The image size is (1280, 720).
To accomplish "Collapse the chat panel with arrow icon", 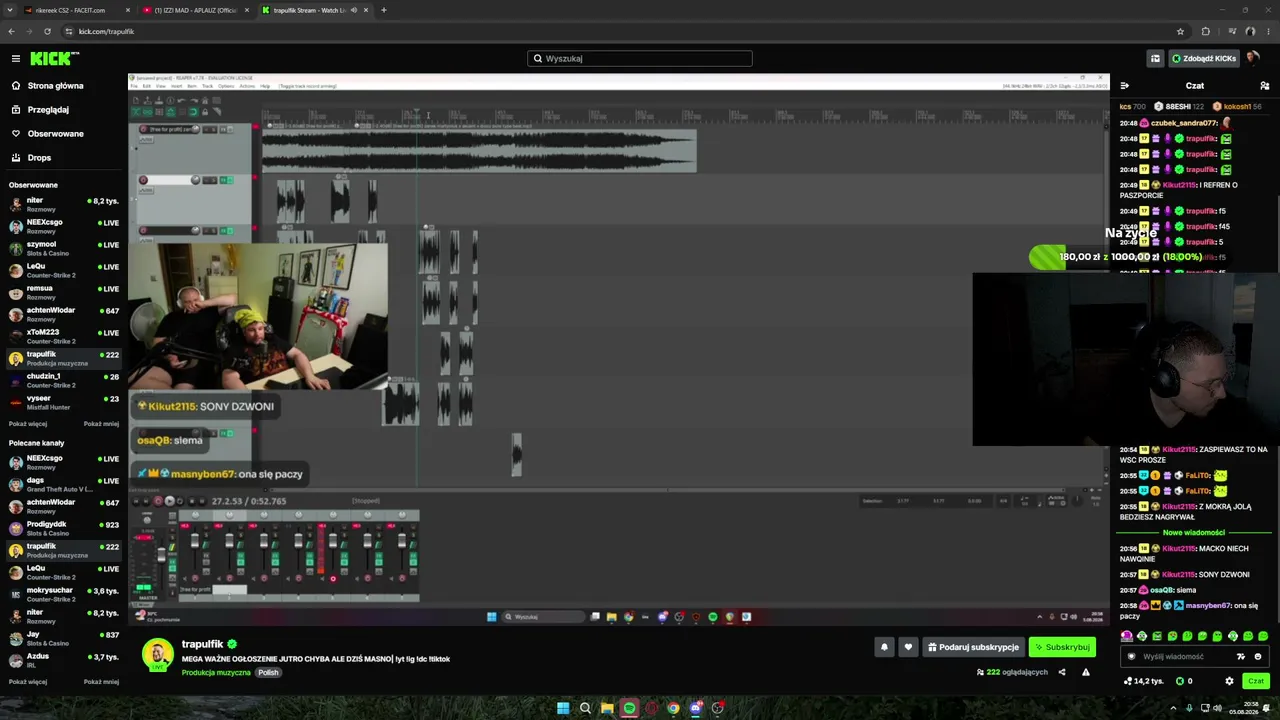I will click(x=1125, y=86).
